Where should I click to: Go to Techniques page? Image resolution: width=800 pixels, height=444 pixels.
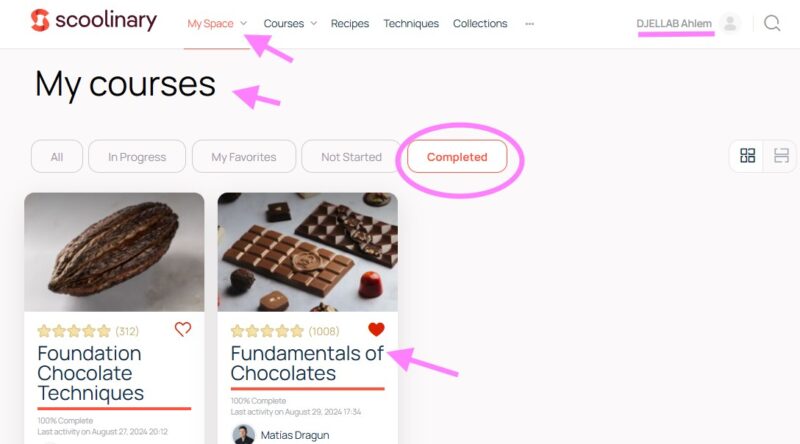point(411,23)
